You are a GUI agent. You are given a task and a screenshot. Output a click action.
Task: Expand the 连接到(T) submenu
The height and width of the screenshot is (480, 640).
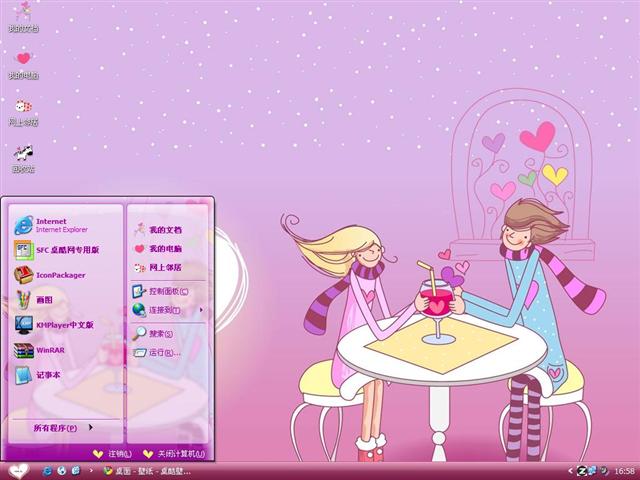click(167, 310)
